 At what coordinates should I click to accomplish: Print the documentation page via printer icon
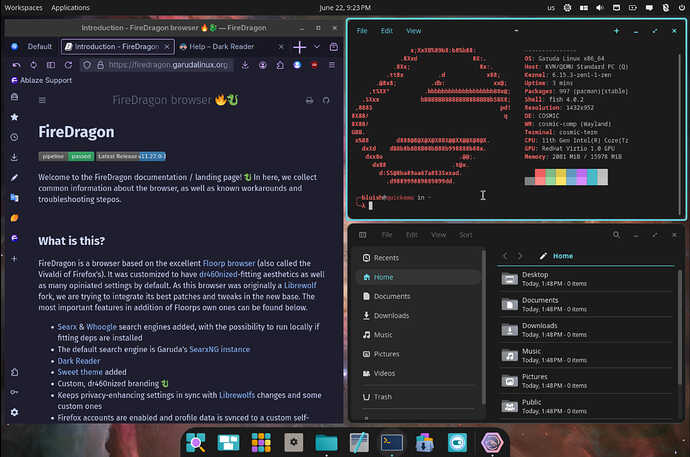(309, 100)
